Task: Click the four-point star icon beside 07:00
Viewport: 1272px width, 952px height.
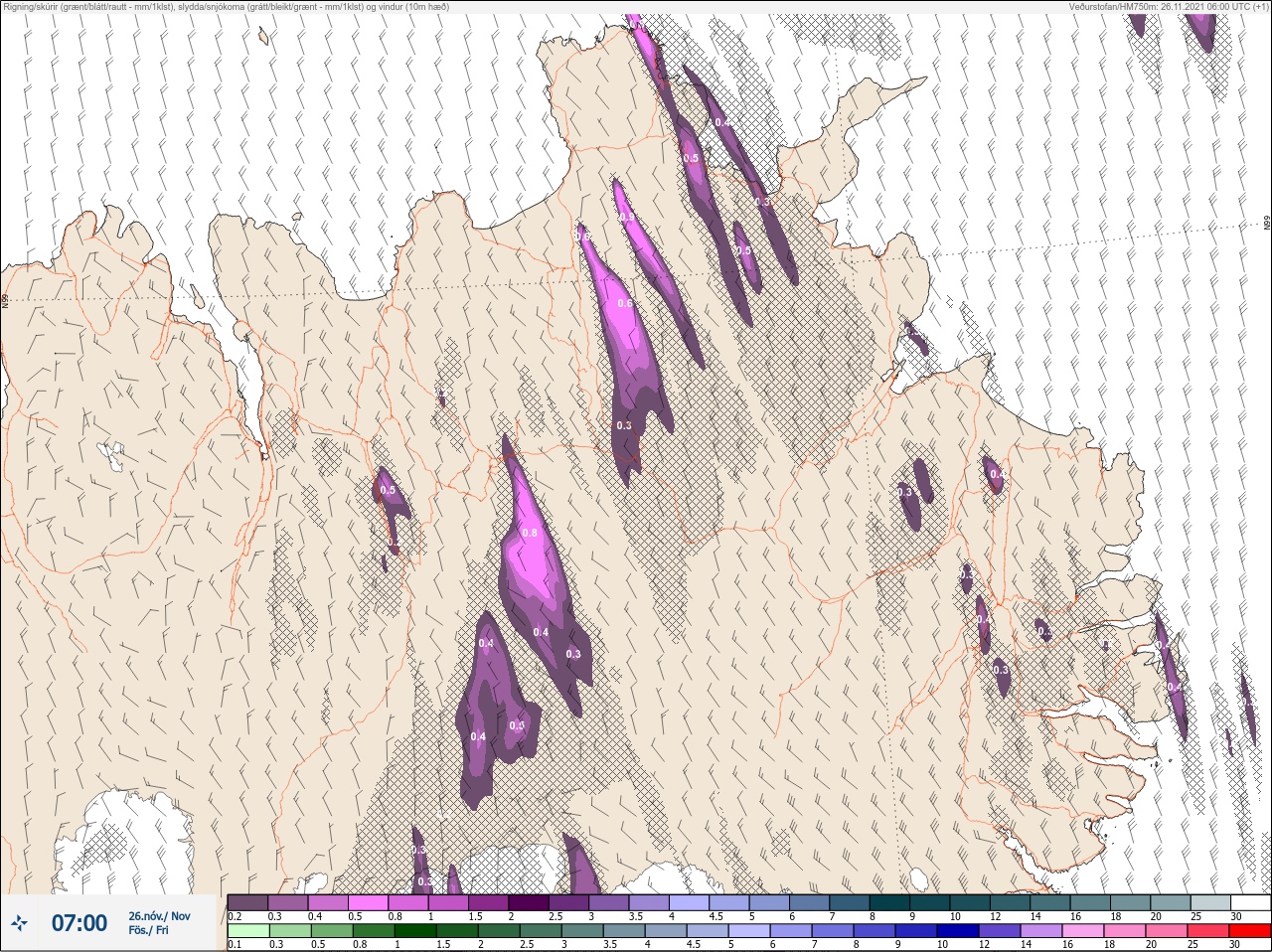Action: pyautogui.click(x=19, y=923)
